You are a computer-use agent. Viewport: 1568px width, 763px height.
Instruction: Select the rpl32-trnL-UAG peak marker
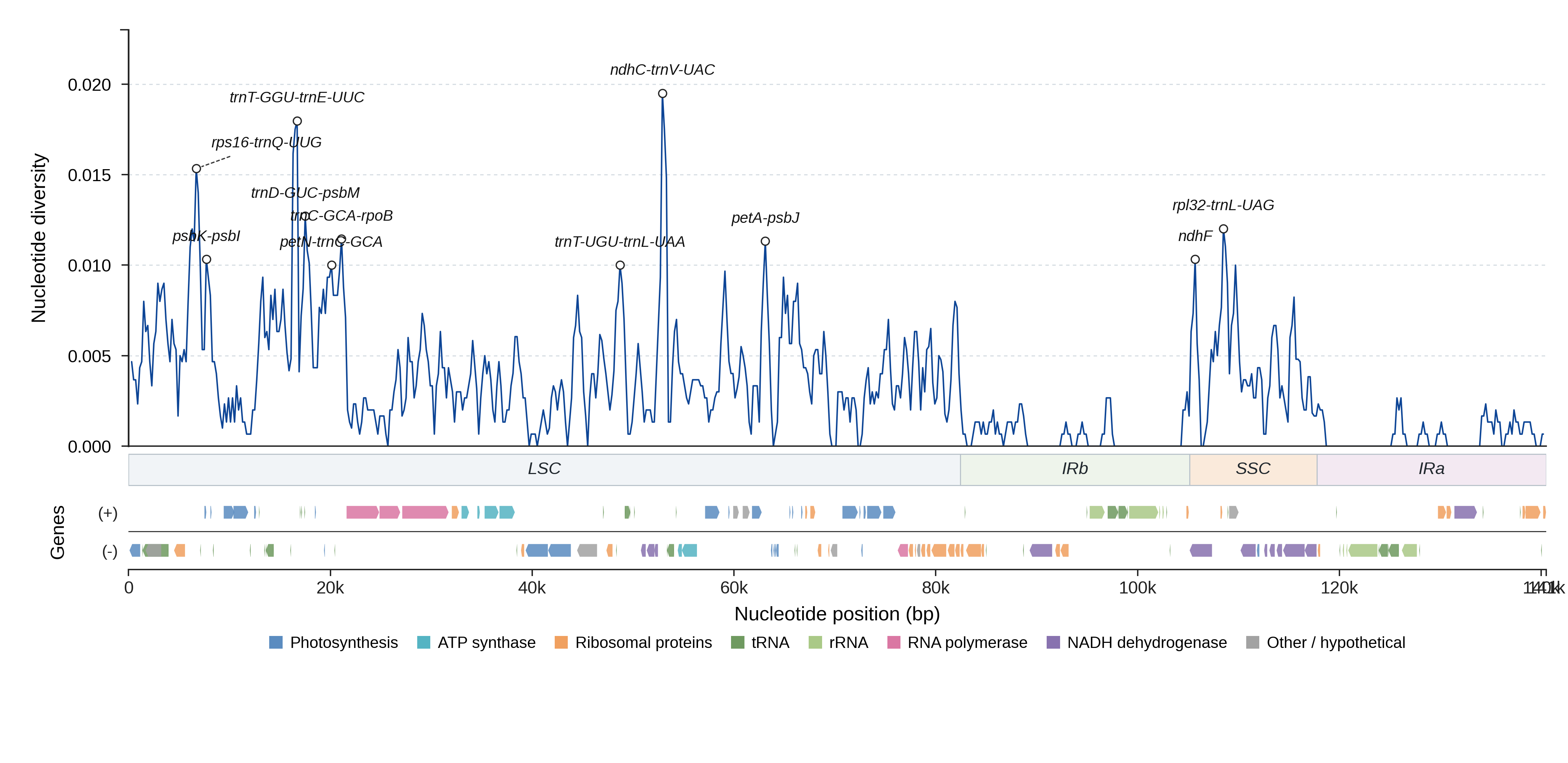coord(1223,229)
